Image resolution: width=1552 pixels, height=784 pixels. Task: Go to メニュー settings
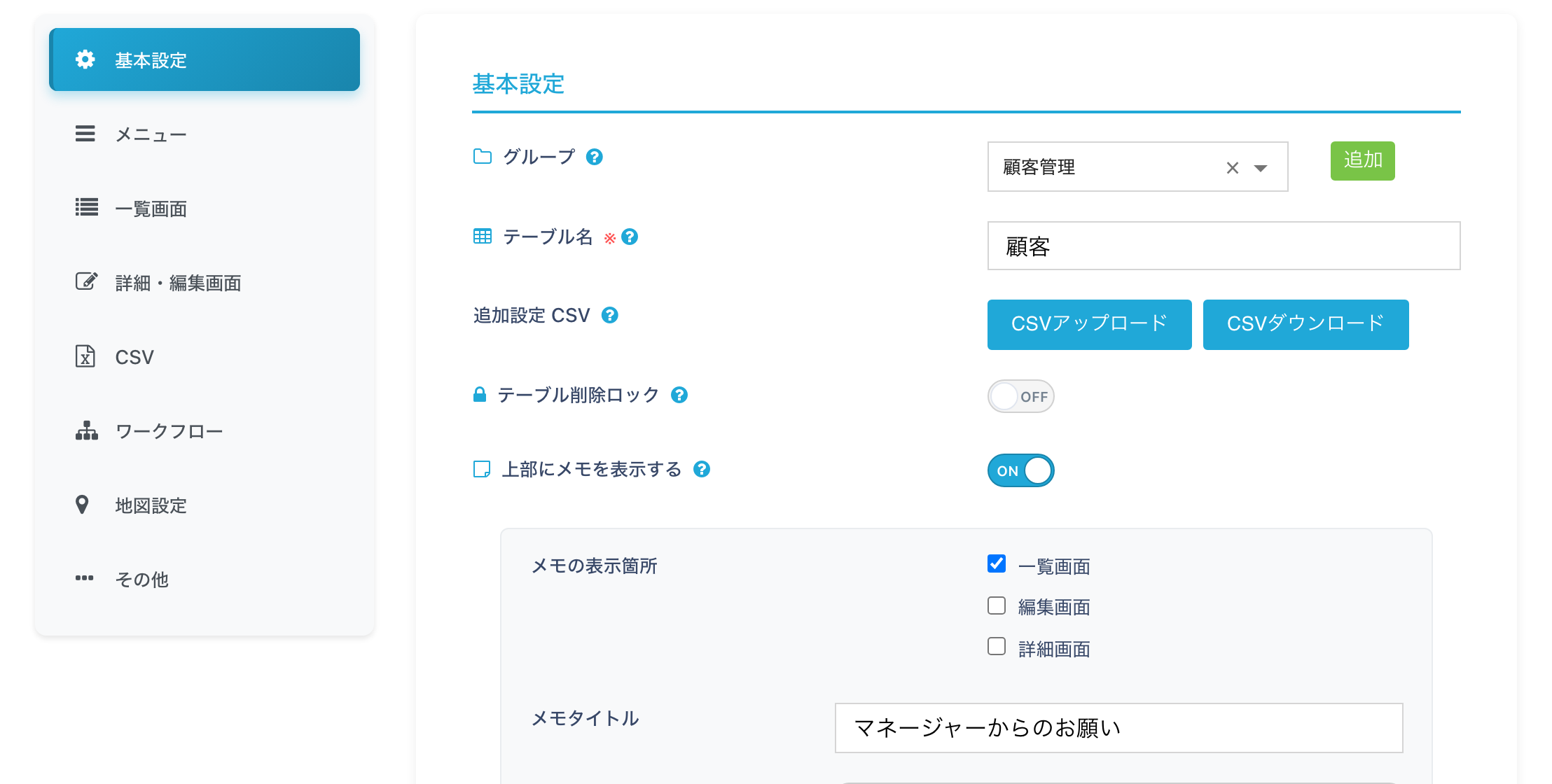pos(205,134)
